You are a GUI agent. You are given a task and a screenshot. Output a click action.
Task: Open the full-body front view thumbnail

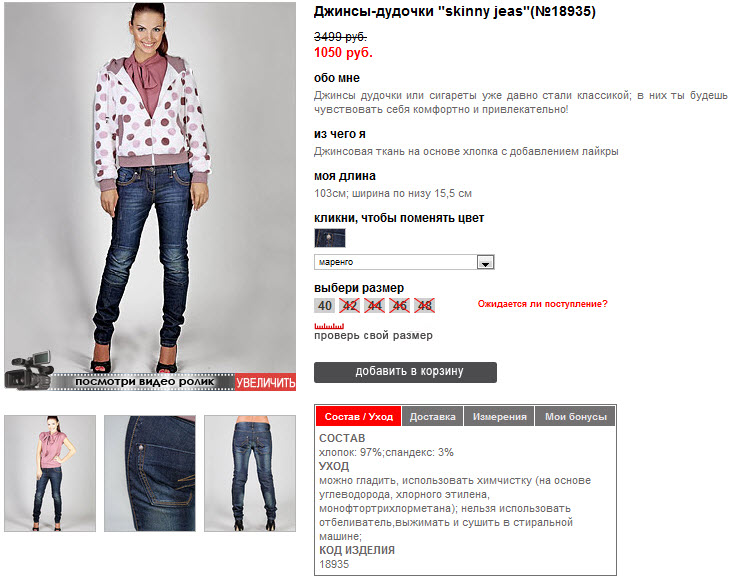pos(50,474)
